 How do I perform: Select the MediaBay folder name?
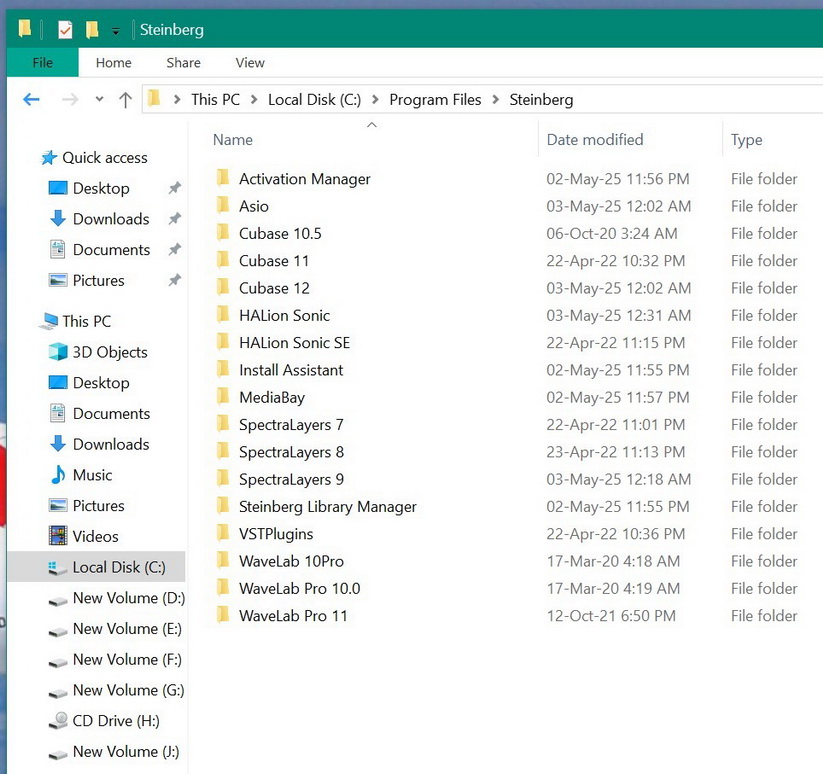272,397
